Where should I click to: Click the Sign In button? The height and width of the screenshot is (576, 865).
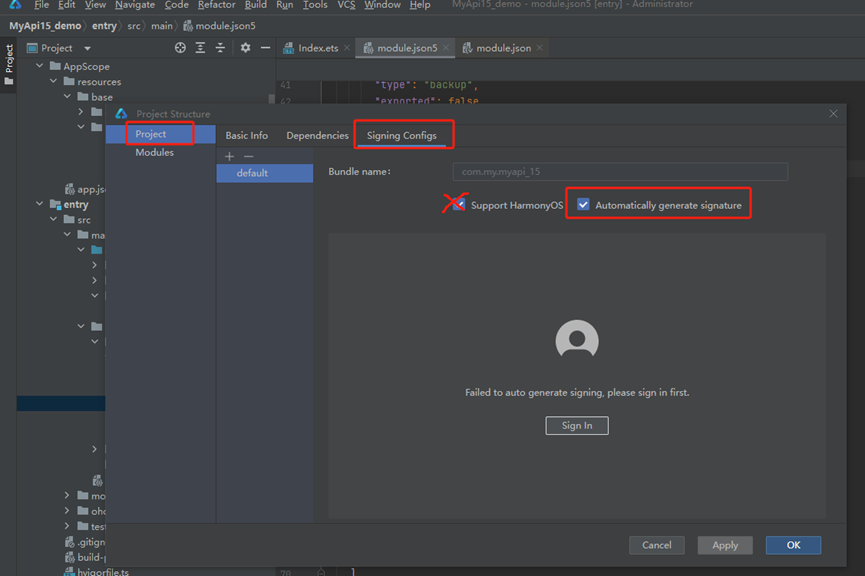[x=577, y=425]
